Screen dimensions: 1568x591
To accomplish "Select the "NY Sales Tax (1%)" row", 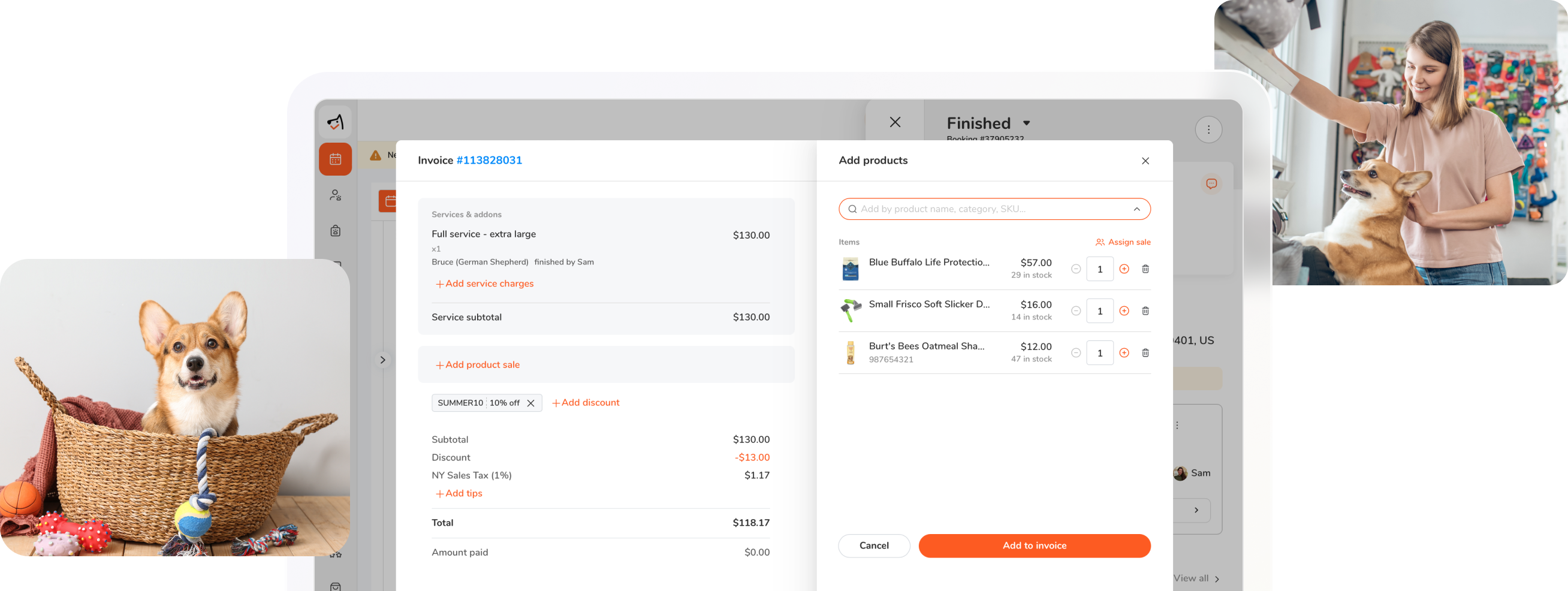I will pos(600,475).
